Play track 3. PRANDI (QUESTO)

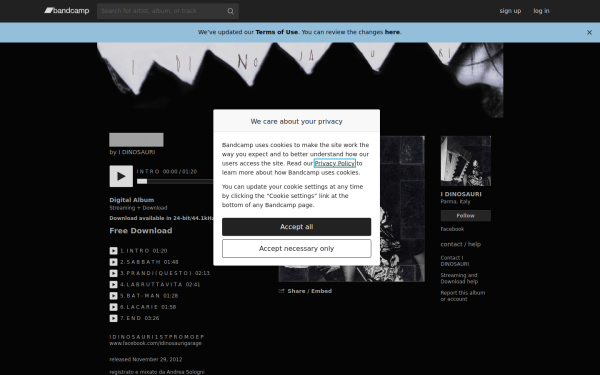pos(113,273)
